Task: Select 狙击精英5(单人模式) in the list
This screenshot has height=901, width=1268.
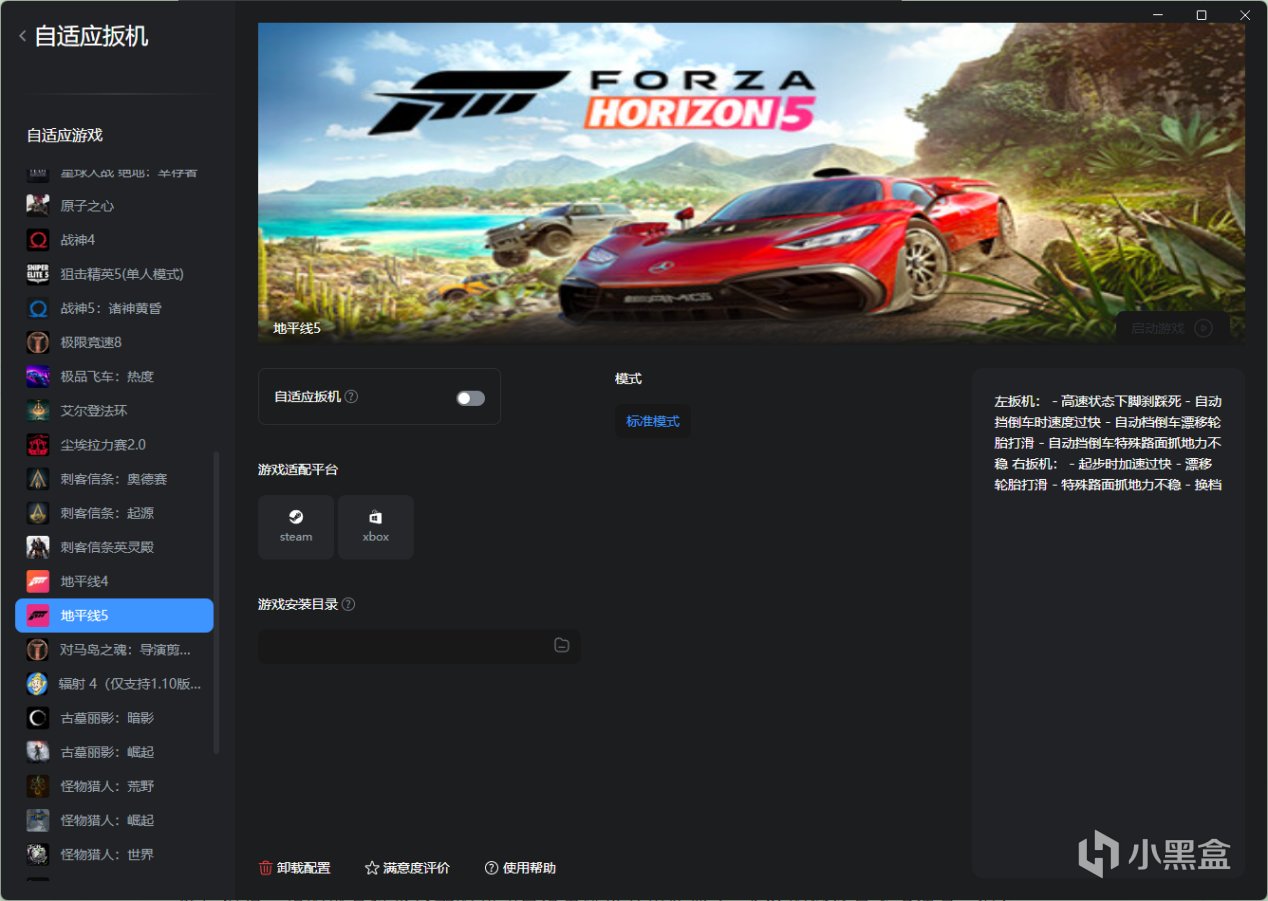Action: click(115, 274)
